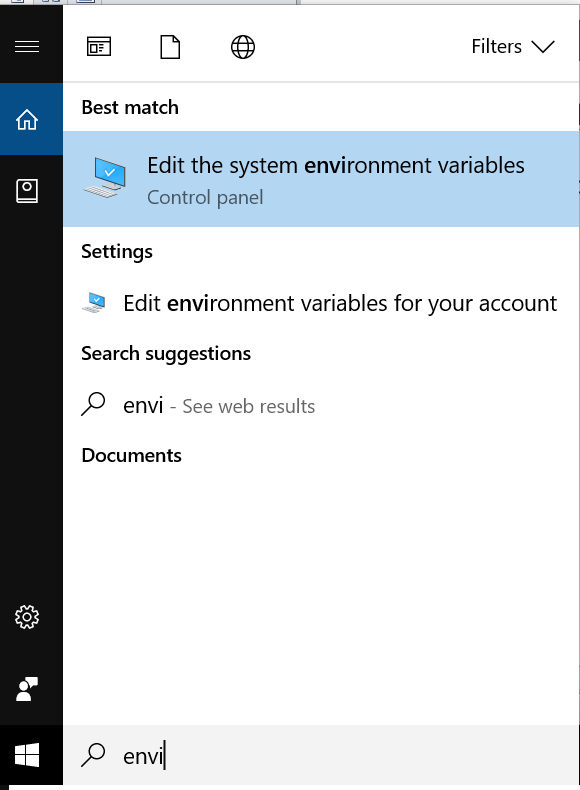
Task: Click small computer icon beside account variables
Action: tap(94, 303)
